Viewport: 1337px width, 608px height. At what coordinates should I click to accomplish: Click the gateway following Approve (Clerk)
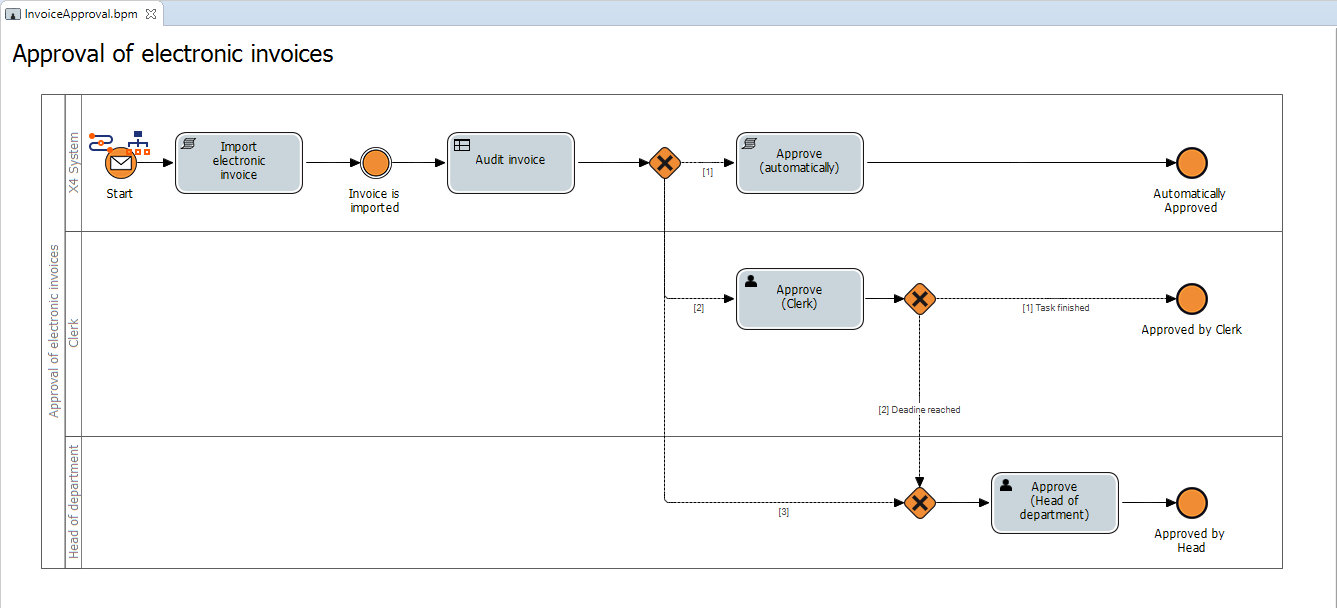(x=920, y=299)
